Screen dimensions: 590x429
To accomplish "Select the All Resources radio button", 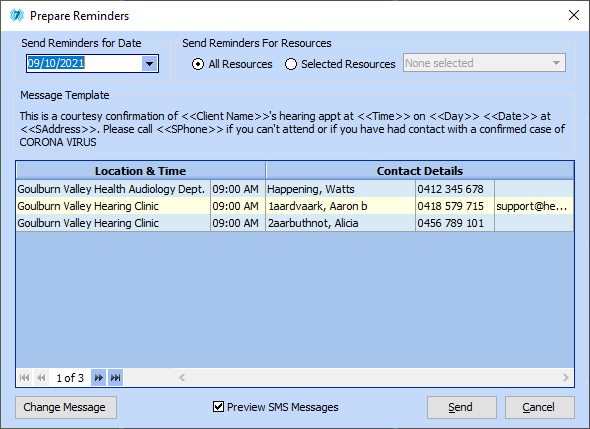I will (x=198, y=64).
